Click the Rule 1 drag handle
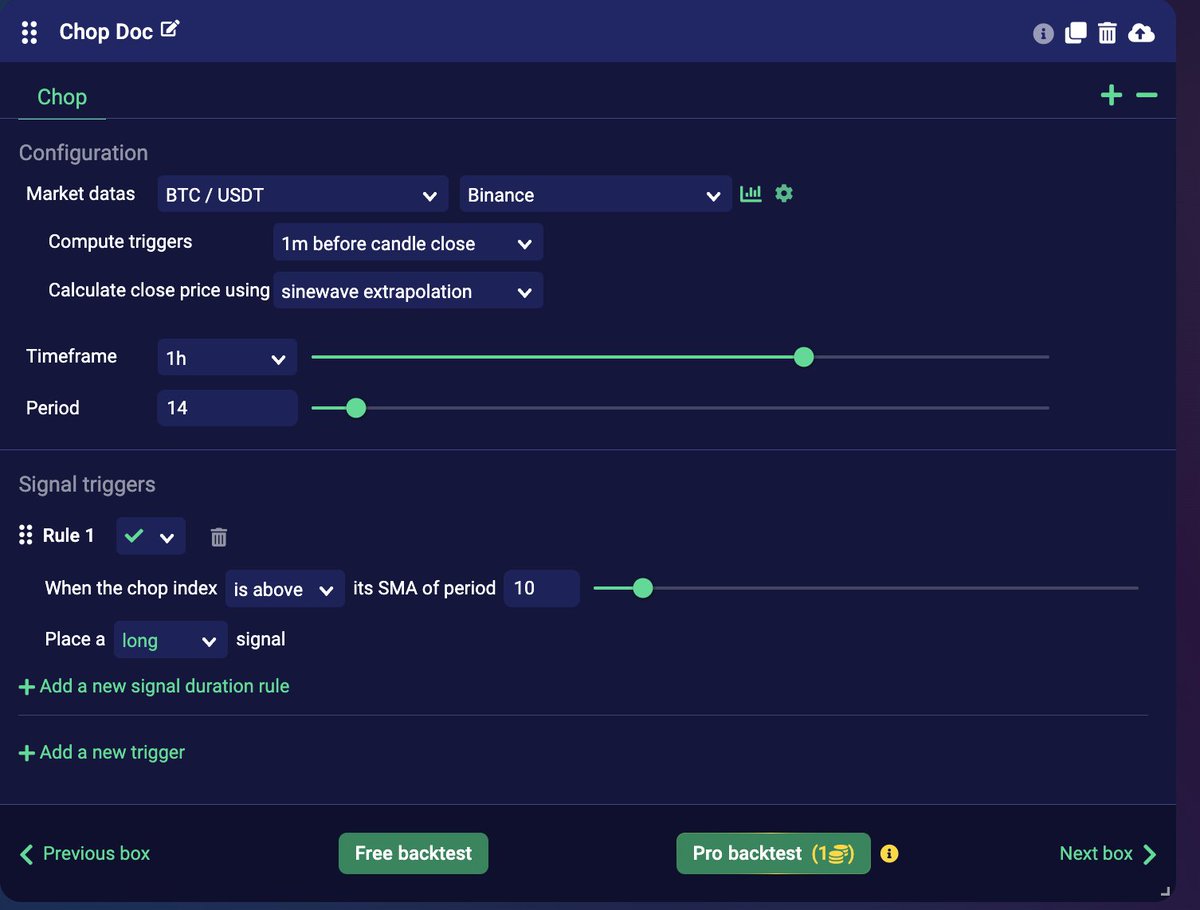Viewport: 1200px width, 910px height. click(27, 536)
